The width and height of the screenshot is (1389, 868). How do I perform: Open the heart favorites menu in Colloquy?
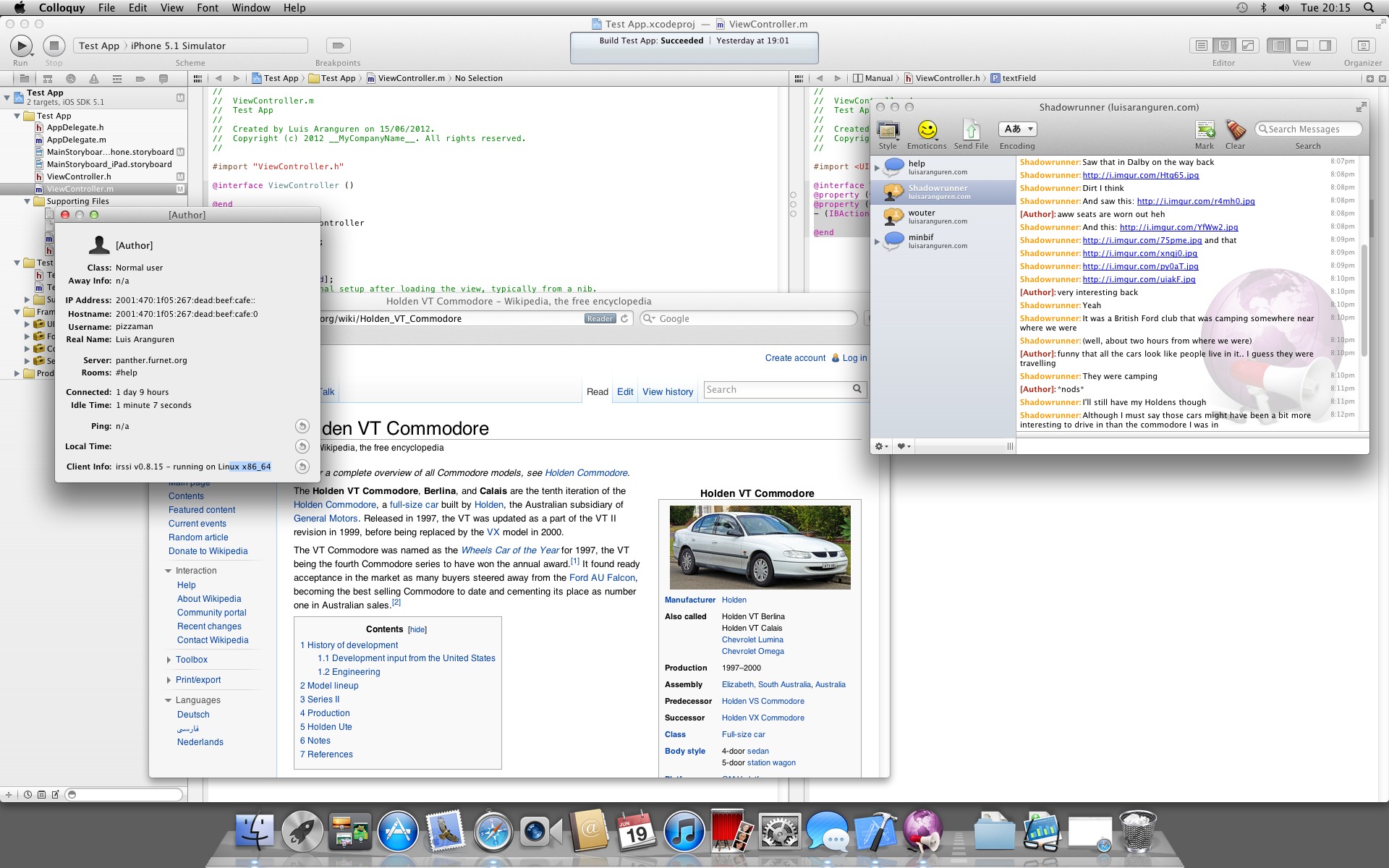(x=904, y=446)
